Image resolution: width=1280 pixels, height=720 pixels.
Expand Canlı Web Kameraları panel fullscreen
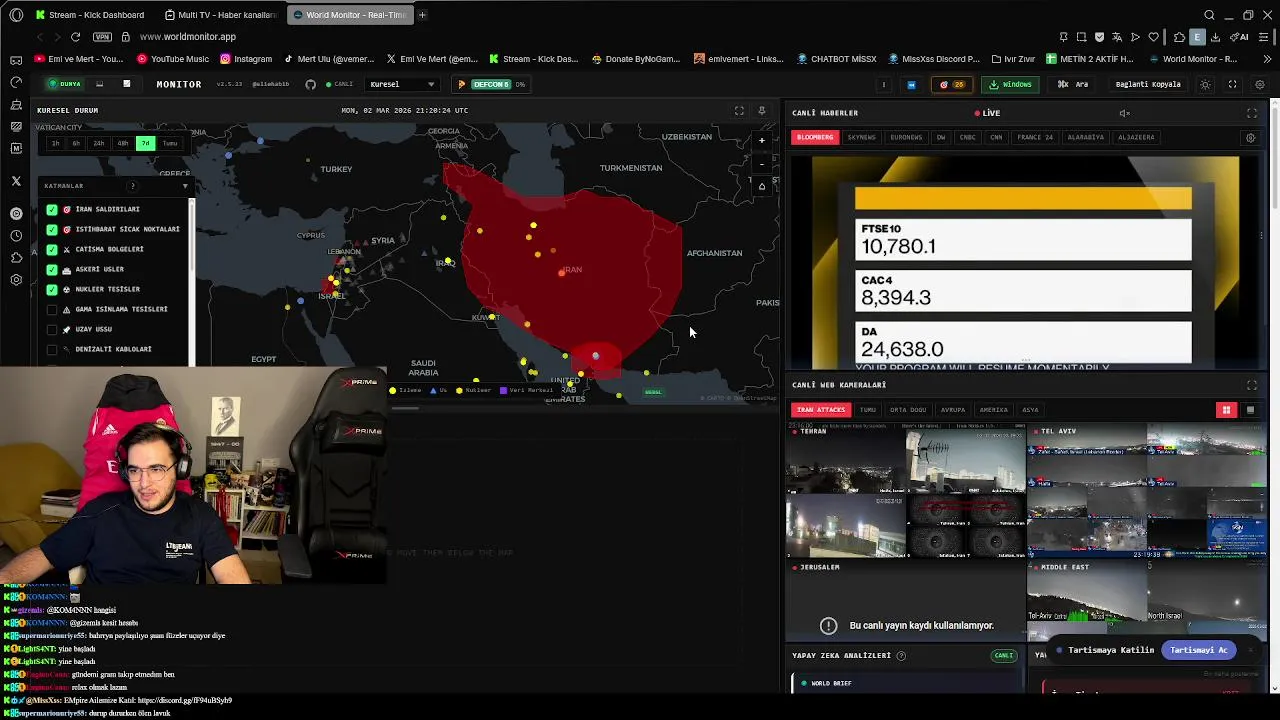click(1252, 385)
